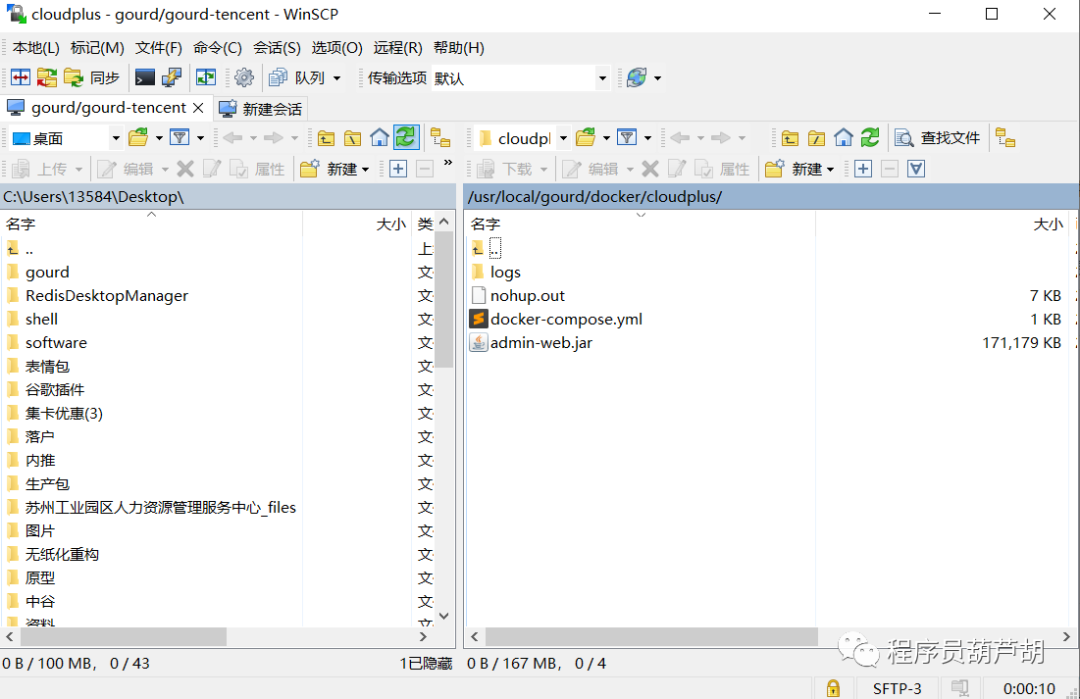Image resolution: width=1080 pixels, height=699 pixels.
Task: Open remote filter dropdown arrow
Action: pos(647,138)
